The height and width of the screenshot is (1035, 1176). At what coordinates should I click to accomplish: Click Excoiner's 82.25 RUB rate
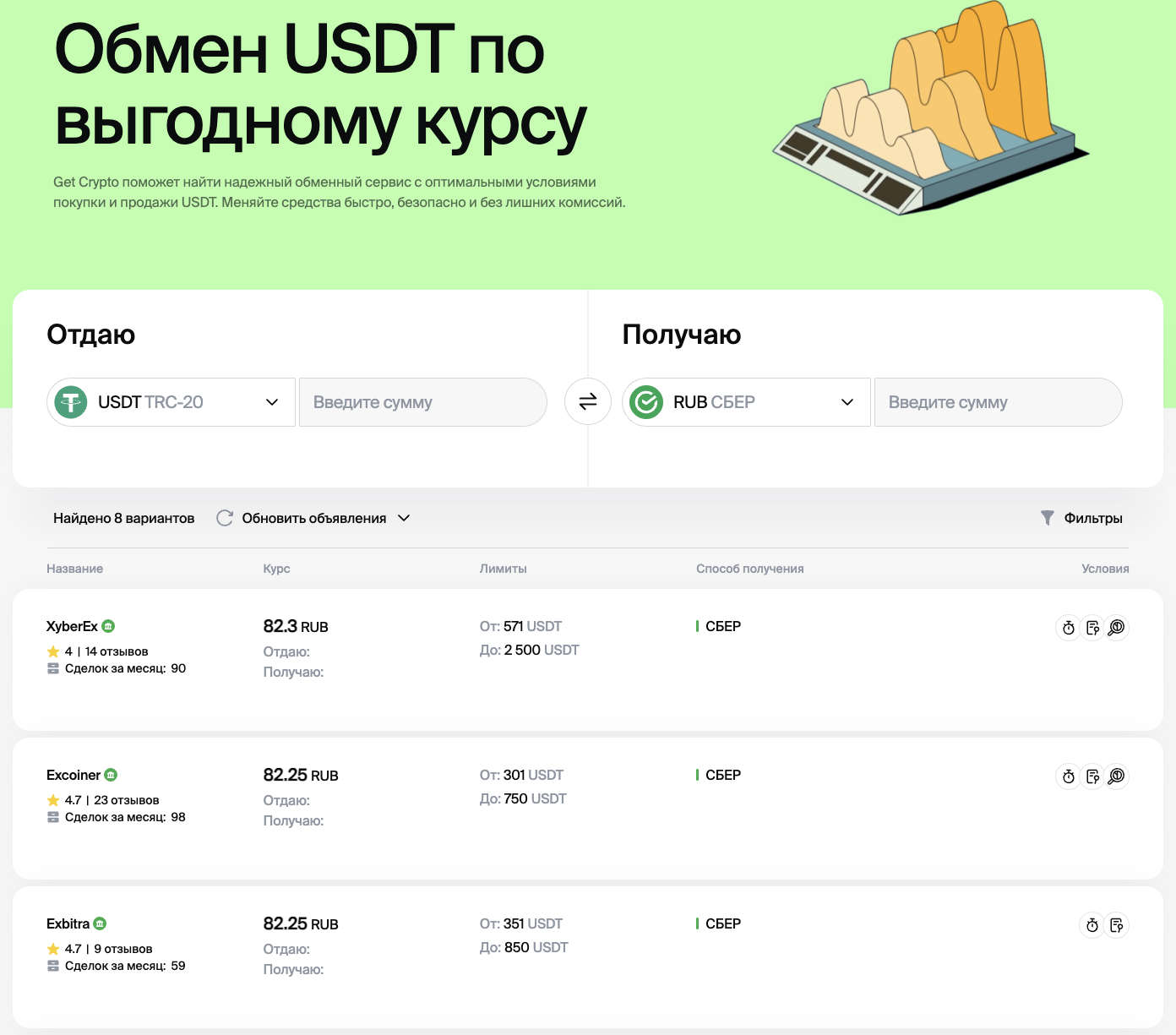coord(301,775)
